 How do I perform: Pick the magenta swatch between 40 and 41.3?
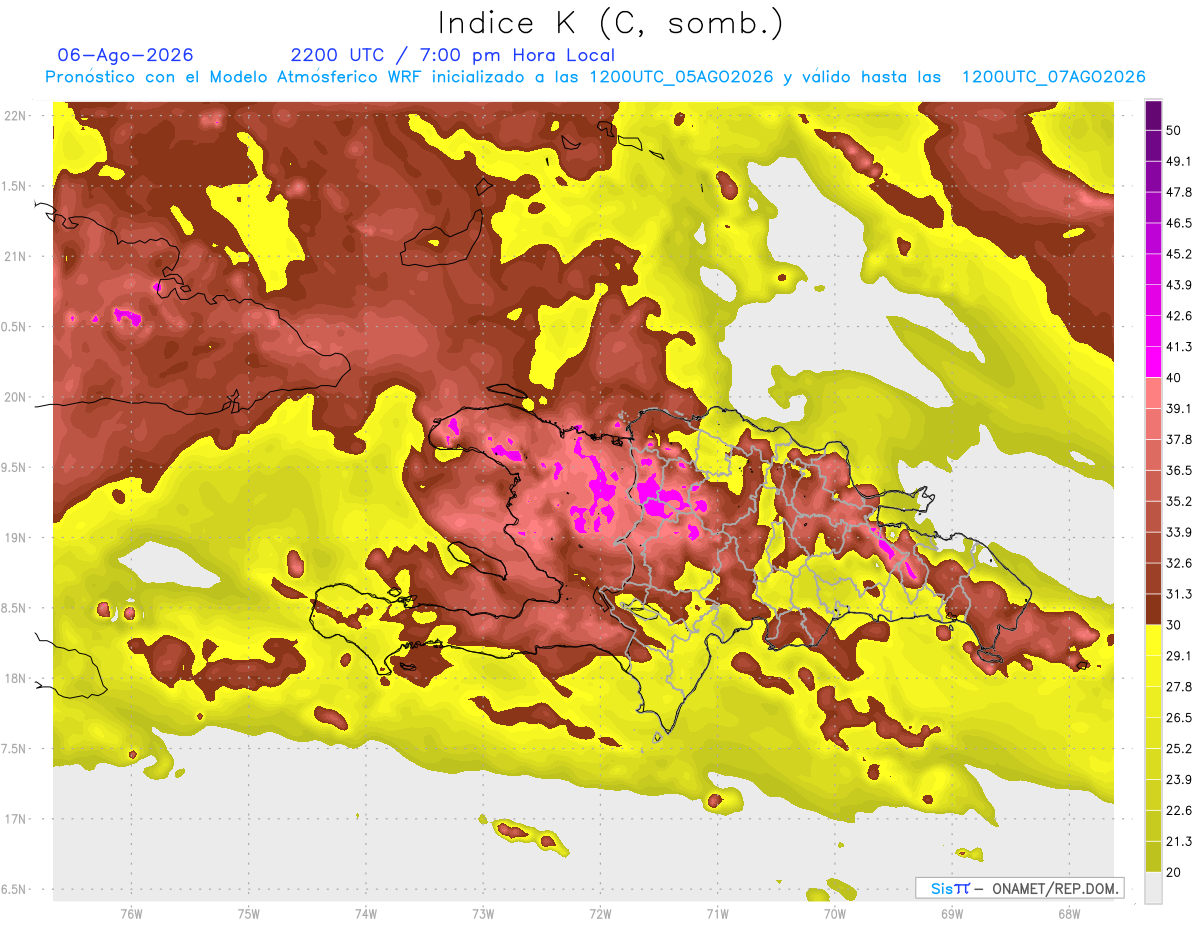pos(1153,363)
